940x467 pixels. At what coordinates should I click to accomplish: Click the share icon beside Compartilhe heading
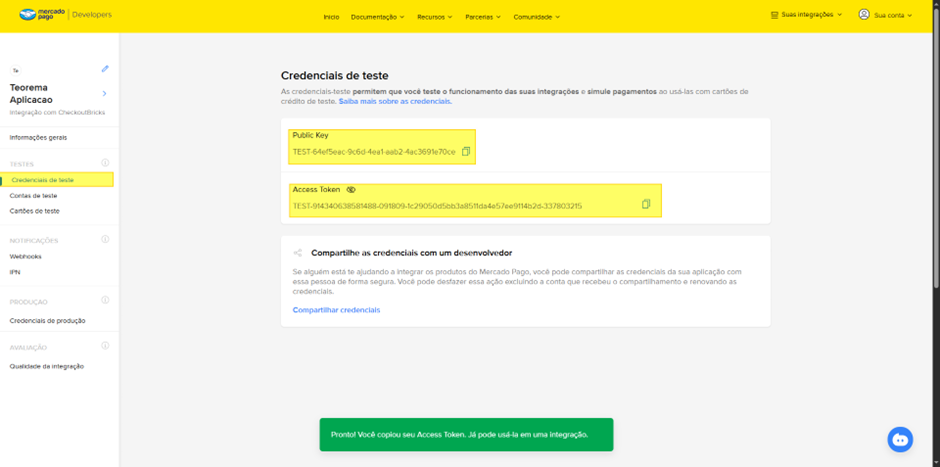(x=297, y=253)
